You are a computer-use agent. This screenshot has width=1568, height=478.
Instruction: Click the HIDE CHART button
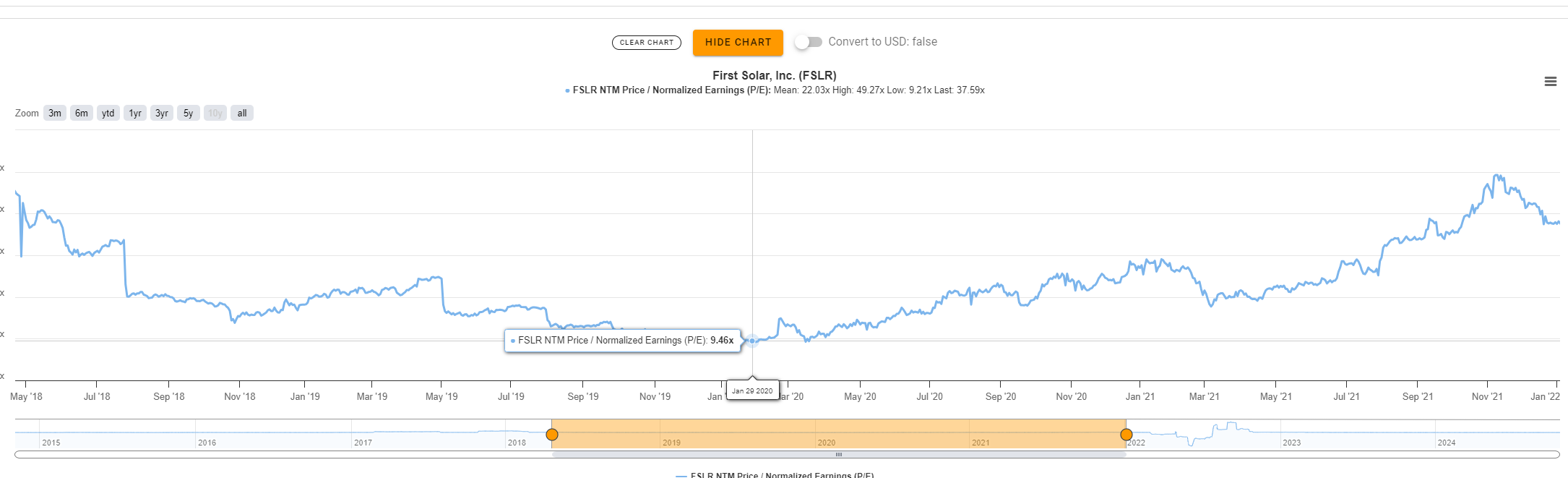pos(738,43)
